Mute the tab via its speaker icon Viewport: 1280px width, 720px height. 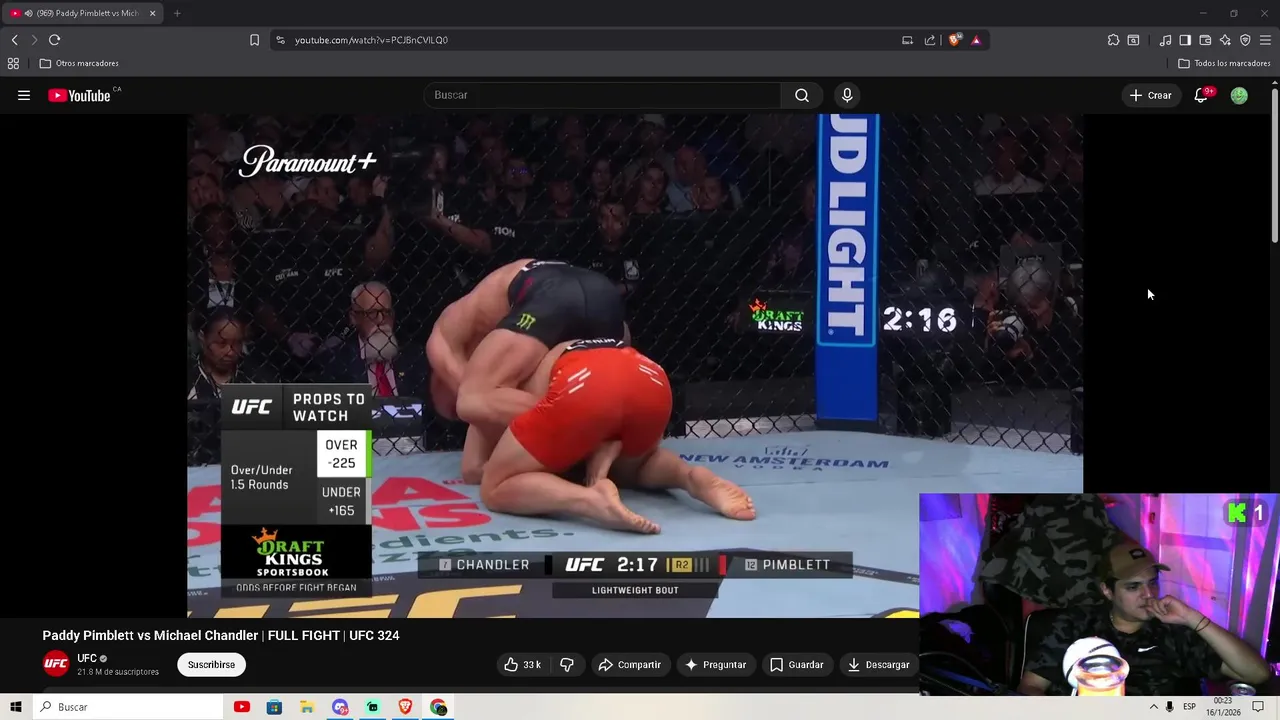[27, 13]
